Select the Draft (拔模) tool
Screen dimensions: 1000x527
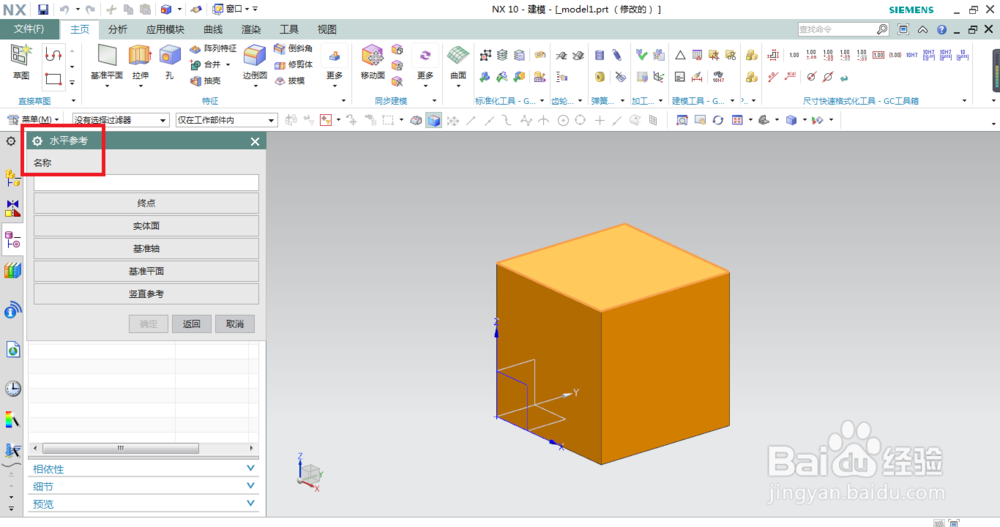point(290,80)
